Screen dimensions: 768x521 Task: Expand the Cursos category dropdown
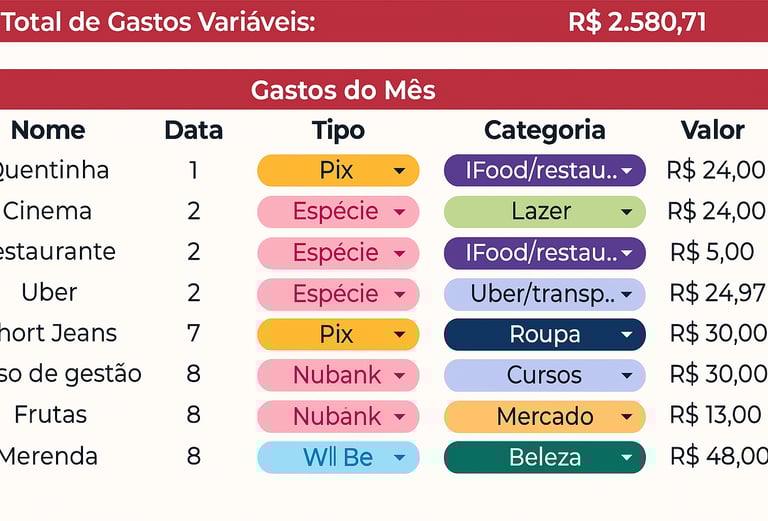627,376
